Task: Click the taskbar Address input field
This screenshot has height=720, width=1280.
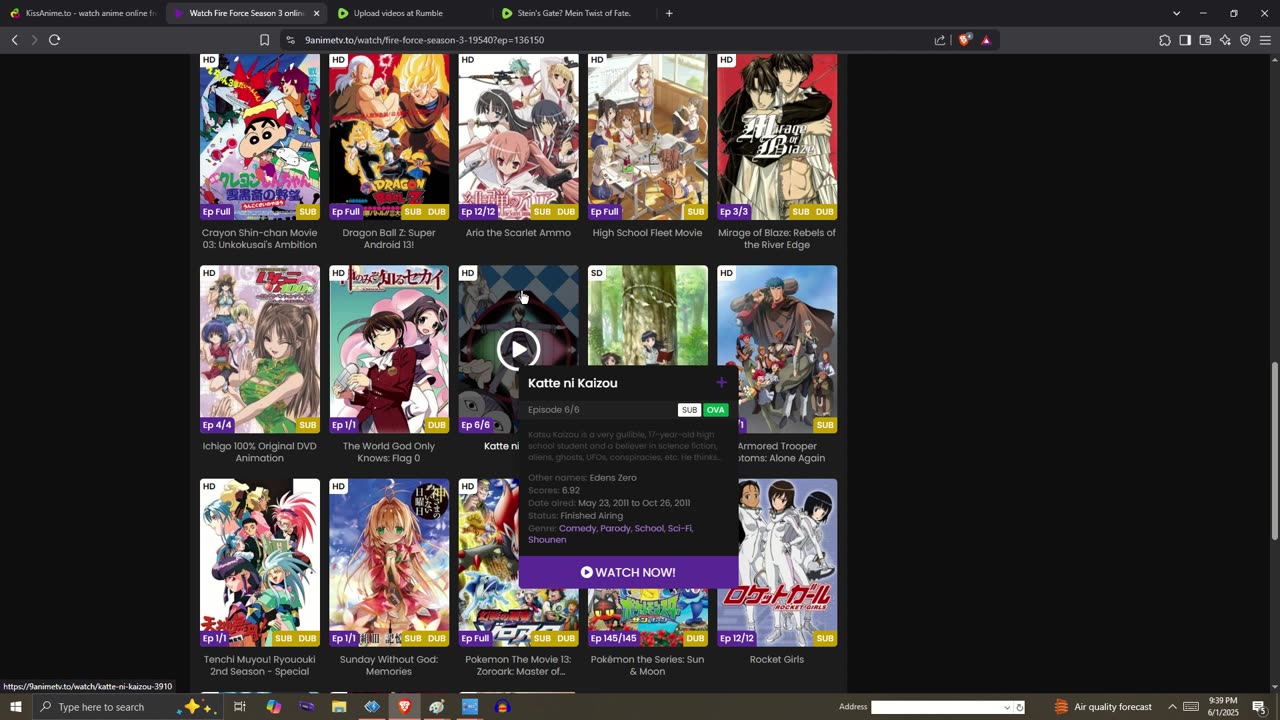Action: pos(936,707)
